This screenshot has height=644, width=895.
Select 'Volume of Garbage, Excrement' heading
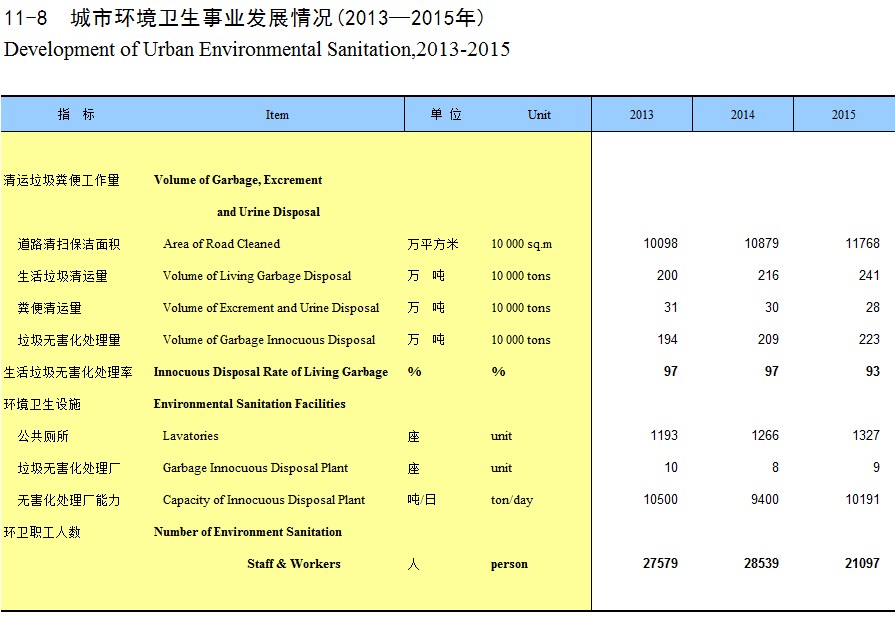click(x=238, y=180)
